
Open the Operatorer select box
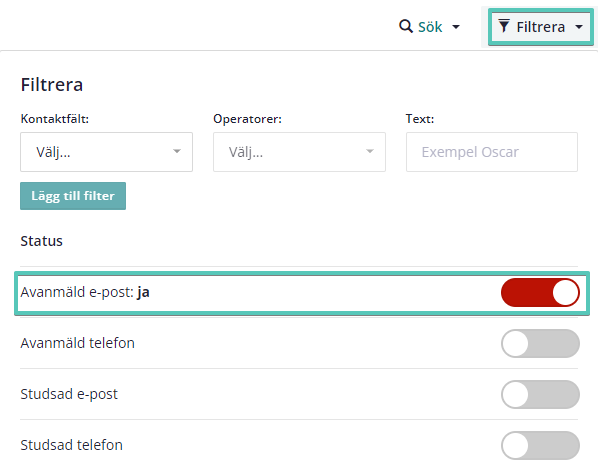[x=299, y=152]
